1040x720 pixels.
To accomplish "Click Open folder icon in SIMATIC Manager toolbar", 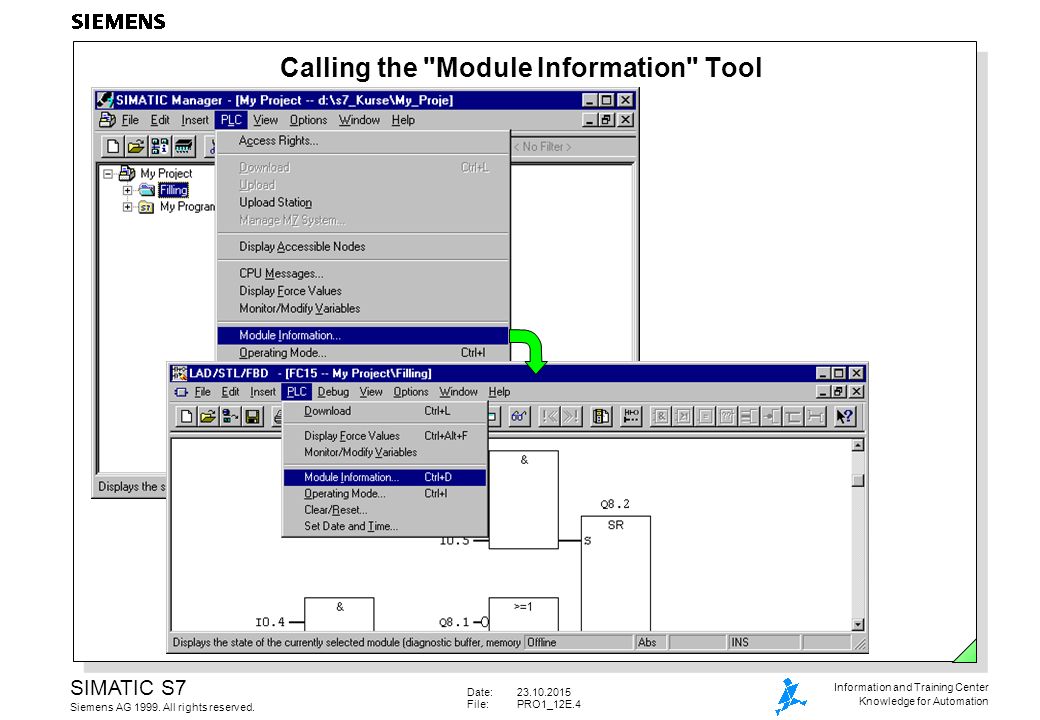I will 136,147.
